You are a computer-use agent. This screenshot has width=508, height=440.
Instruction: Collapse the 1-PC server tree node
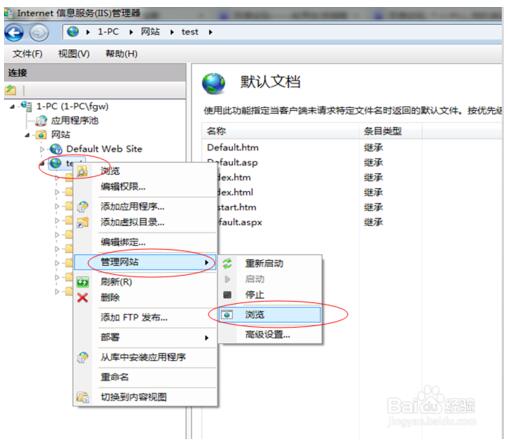tap(12, 107)
